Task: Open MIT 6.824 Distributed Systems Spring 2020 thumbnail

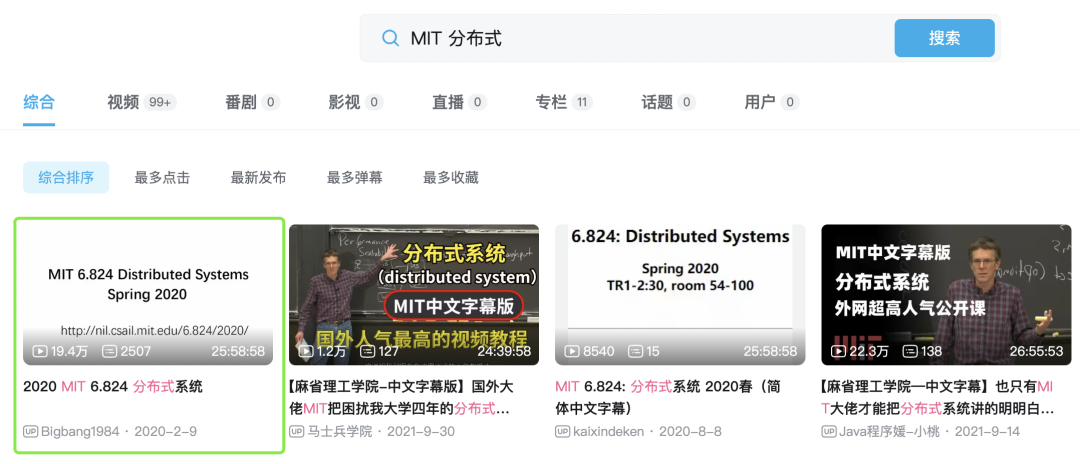Action: coord(148,295)
